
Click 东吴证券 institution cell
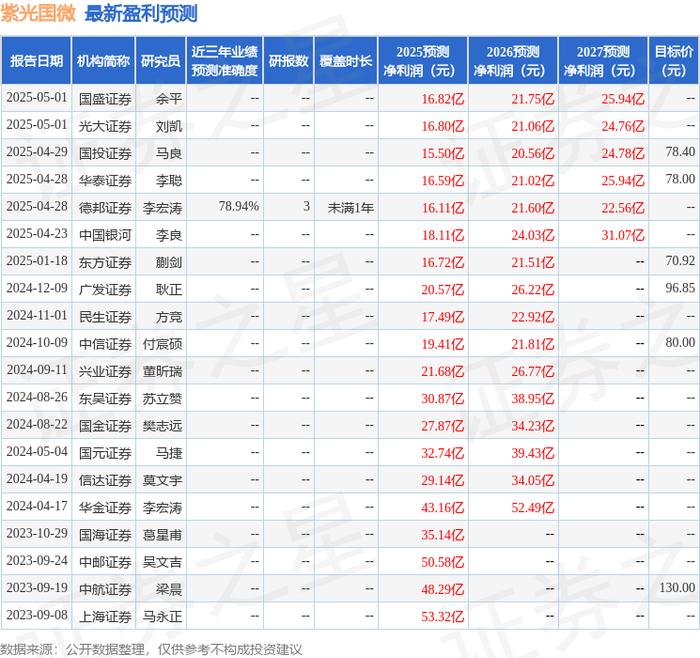[x=105, y=399]
